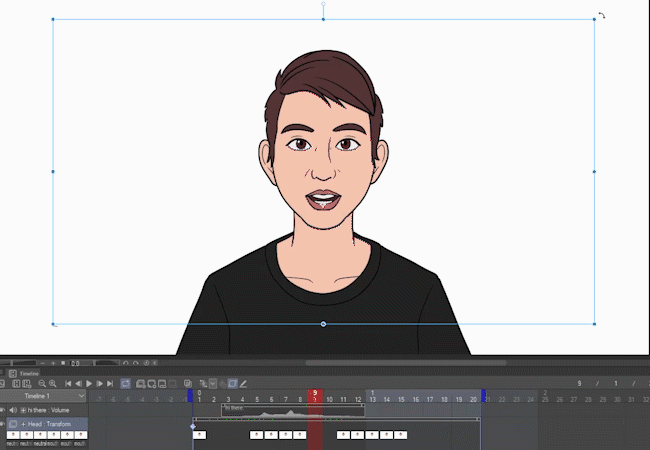Click the canvas horizontal scrollbar
This screenshot has height=450, width=650.
tap(406, 363)
